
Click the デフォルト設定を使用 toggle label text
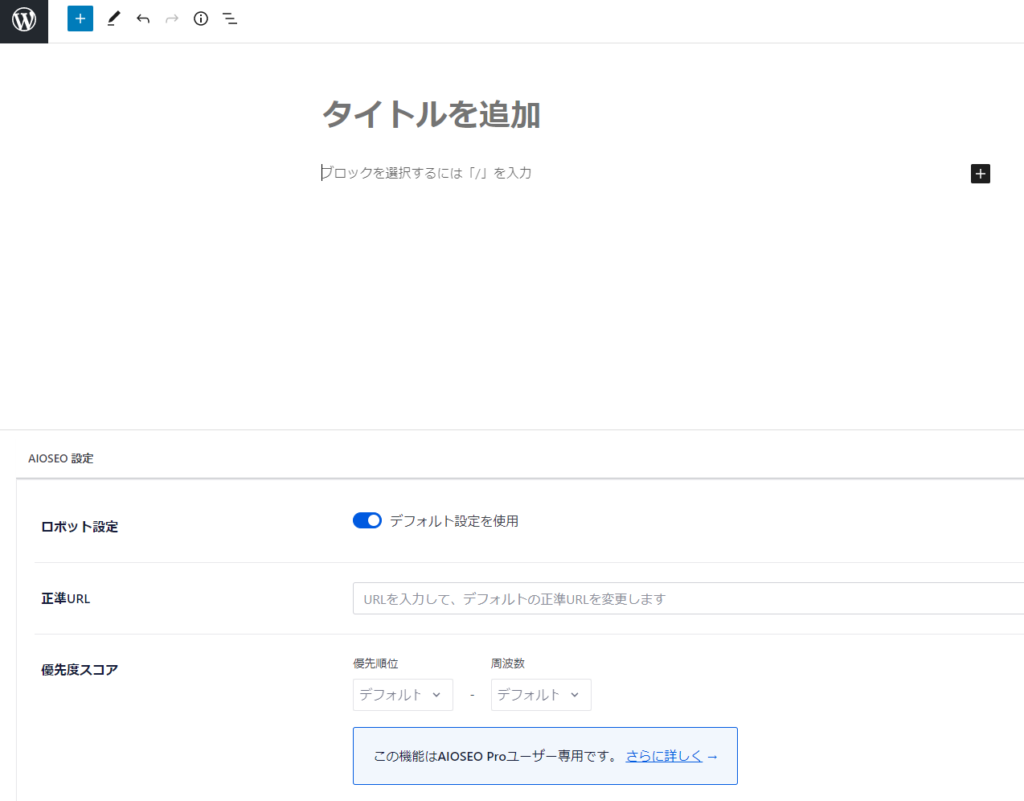click(x=454, y=521)
